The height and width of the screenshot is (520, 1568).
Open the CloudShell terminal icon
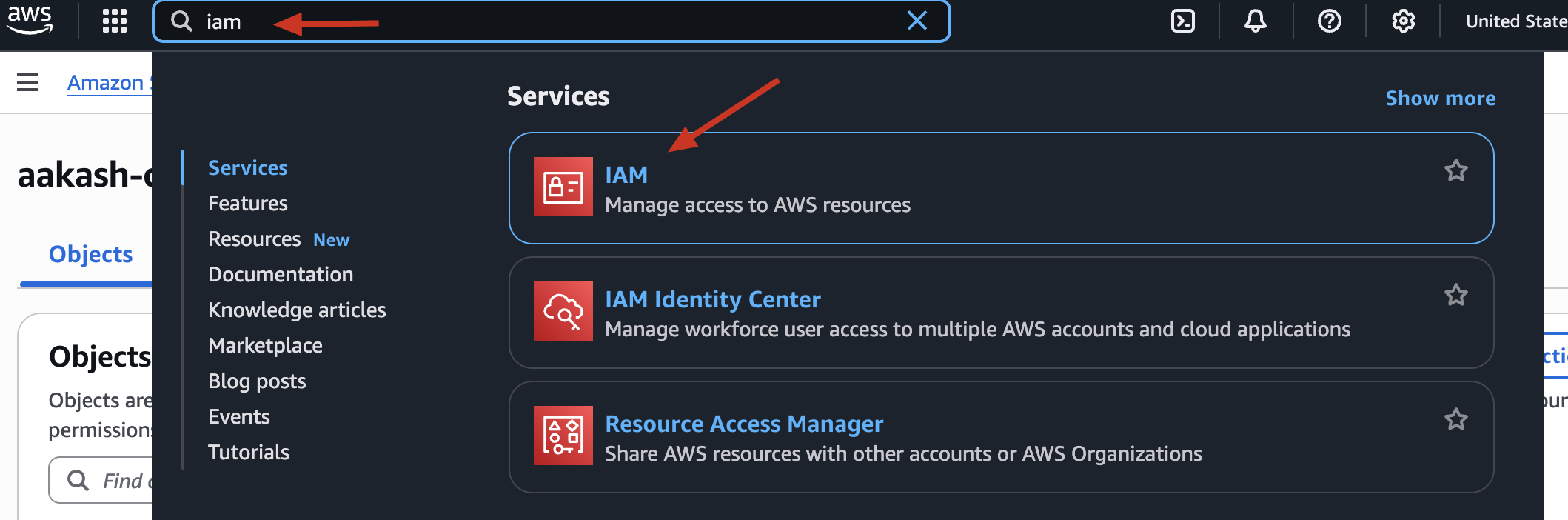pyautogui.click(x=1183, y=21)
